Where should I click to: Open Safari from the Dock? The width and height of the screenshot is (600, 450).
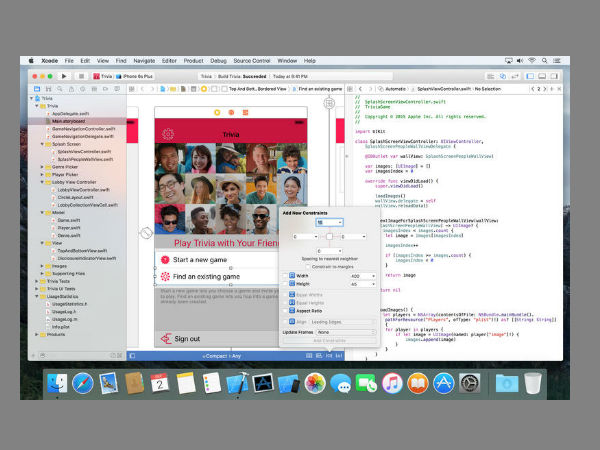(x=83, y=383)
